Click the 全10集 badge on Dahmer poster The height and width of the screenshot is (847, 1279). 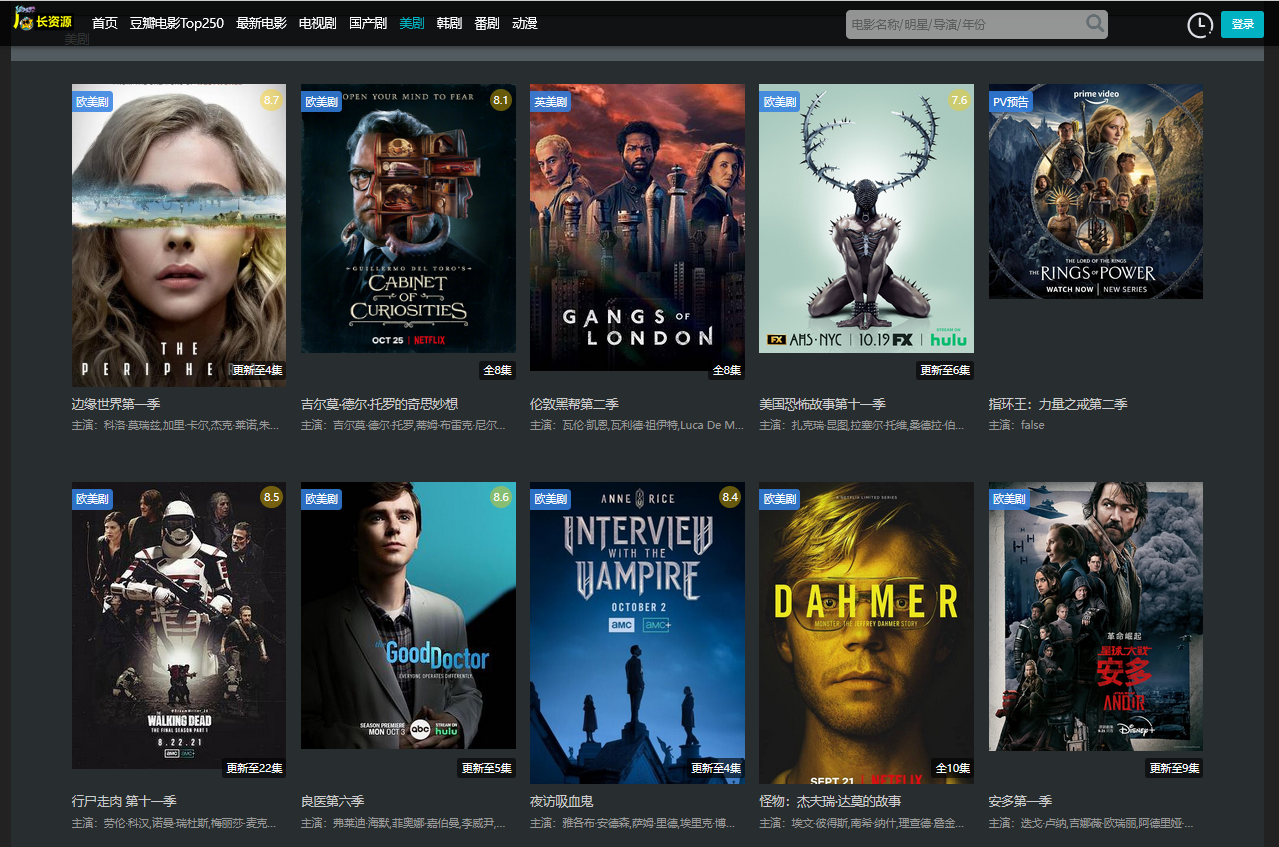pos(952,768)
